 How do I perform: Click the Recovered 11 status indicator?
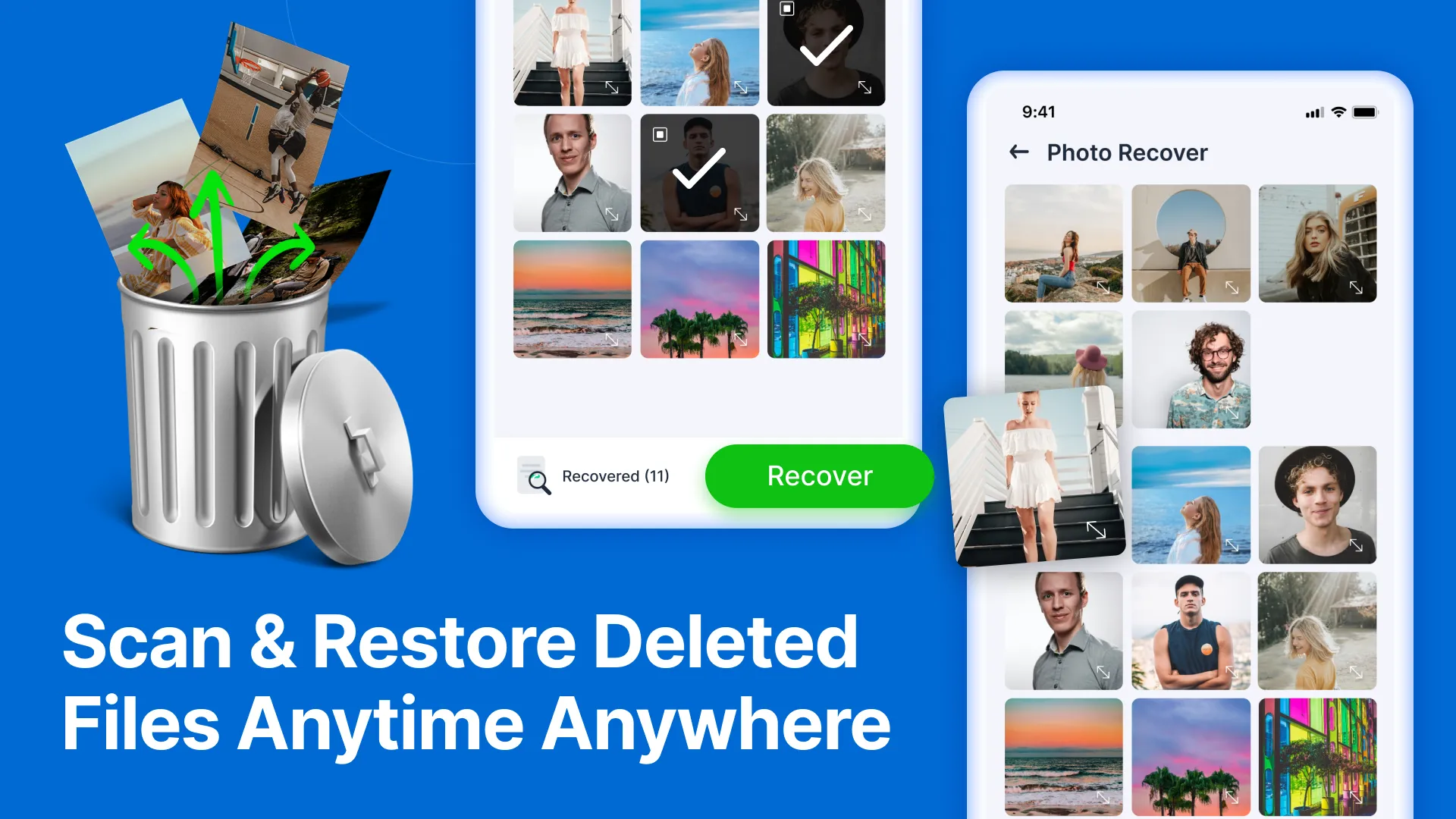tap(597, 476)
